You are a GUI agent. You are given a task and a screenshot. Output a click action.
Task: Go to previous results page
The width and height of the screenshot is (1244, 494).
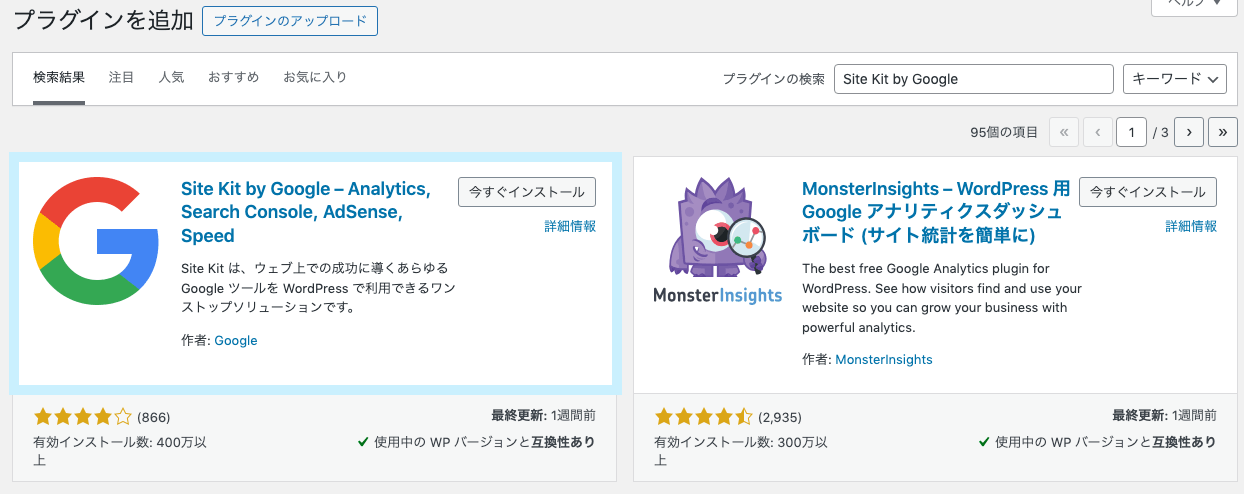pos(1098,132)
